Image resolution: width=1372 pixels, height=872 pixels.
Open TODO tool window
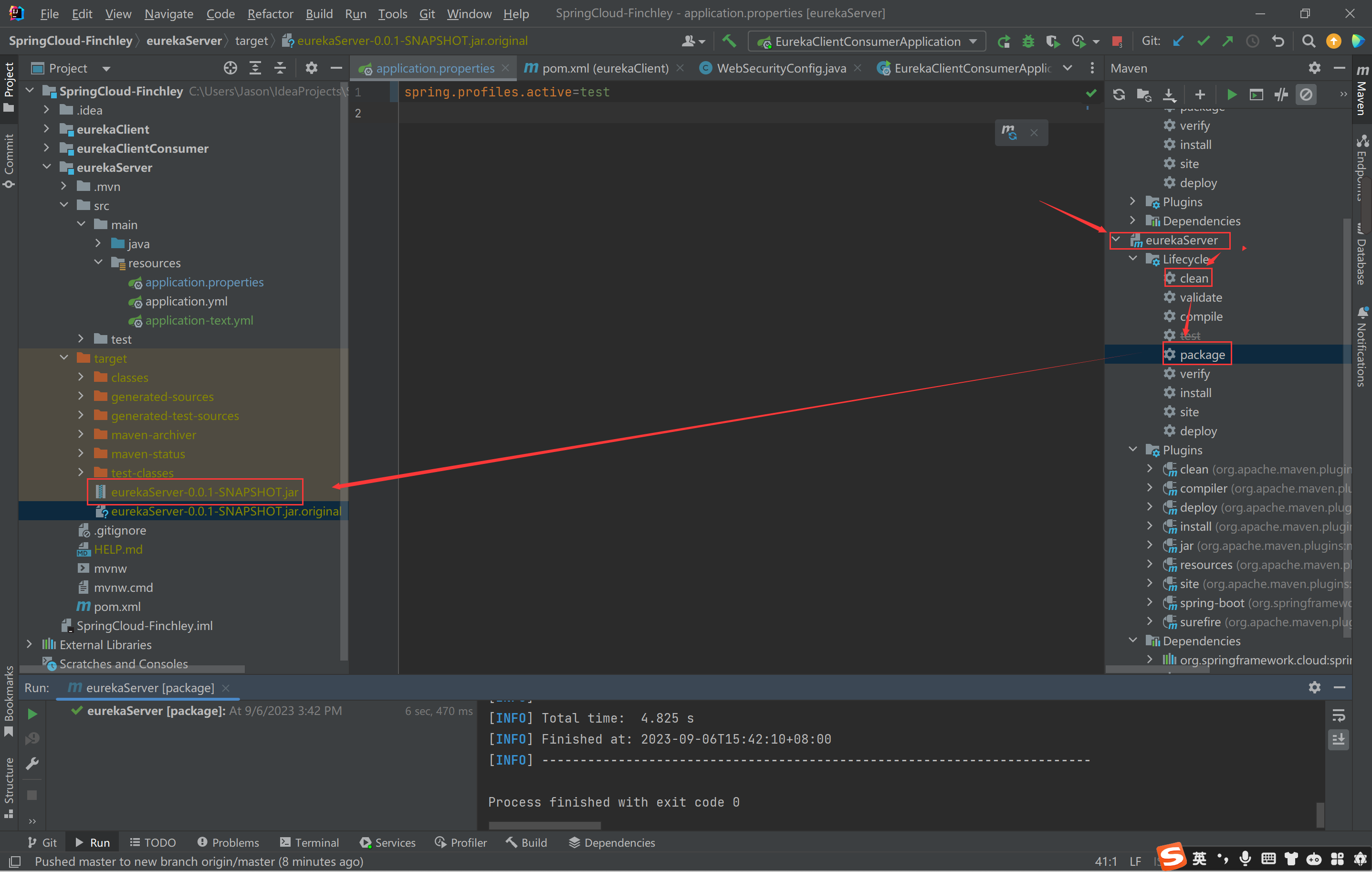pos(153,842)
